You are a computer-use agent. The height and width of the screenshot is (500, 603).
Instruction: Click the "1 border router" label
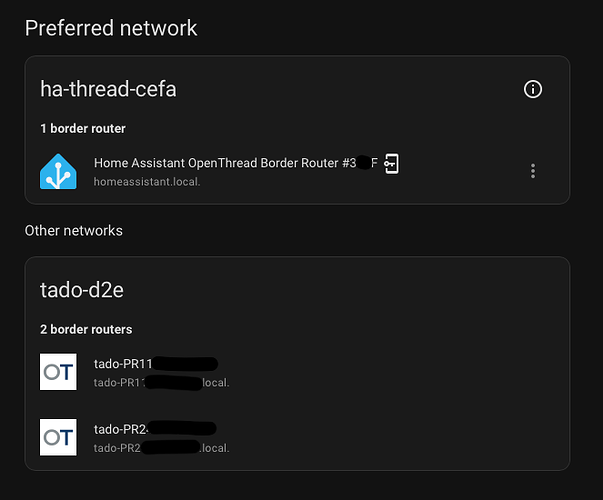click(83, 128)
